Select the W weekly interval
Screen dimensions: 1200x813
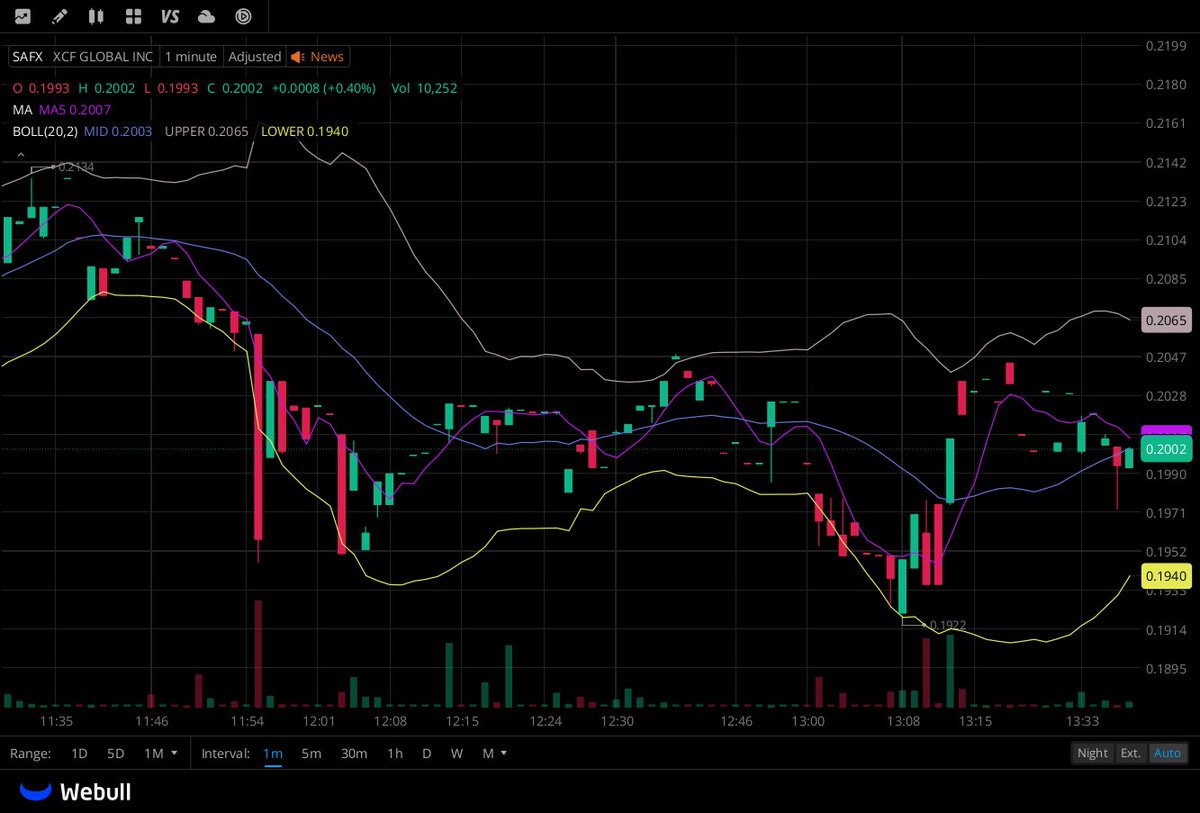pyautogui.click(x=457, y=753)
